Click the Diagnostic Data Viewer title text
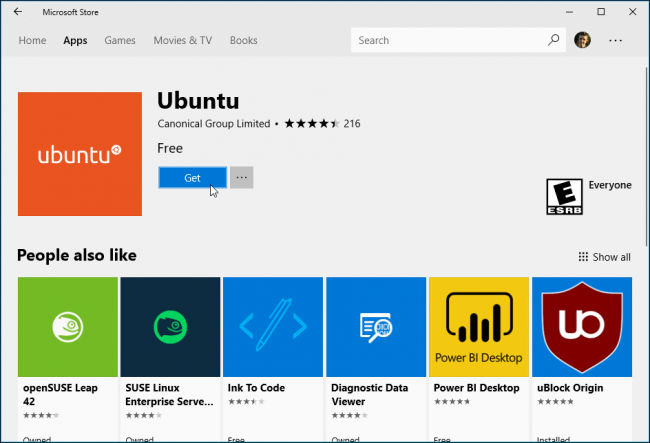Viewport: 650px width, 443px height. [x=369, y=395]
